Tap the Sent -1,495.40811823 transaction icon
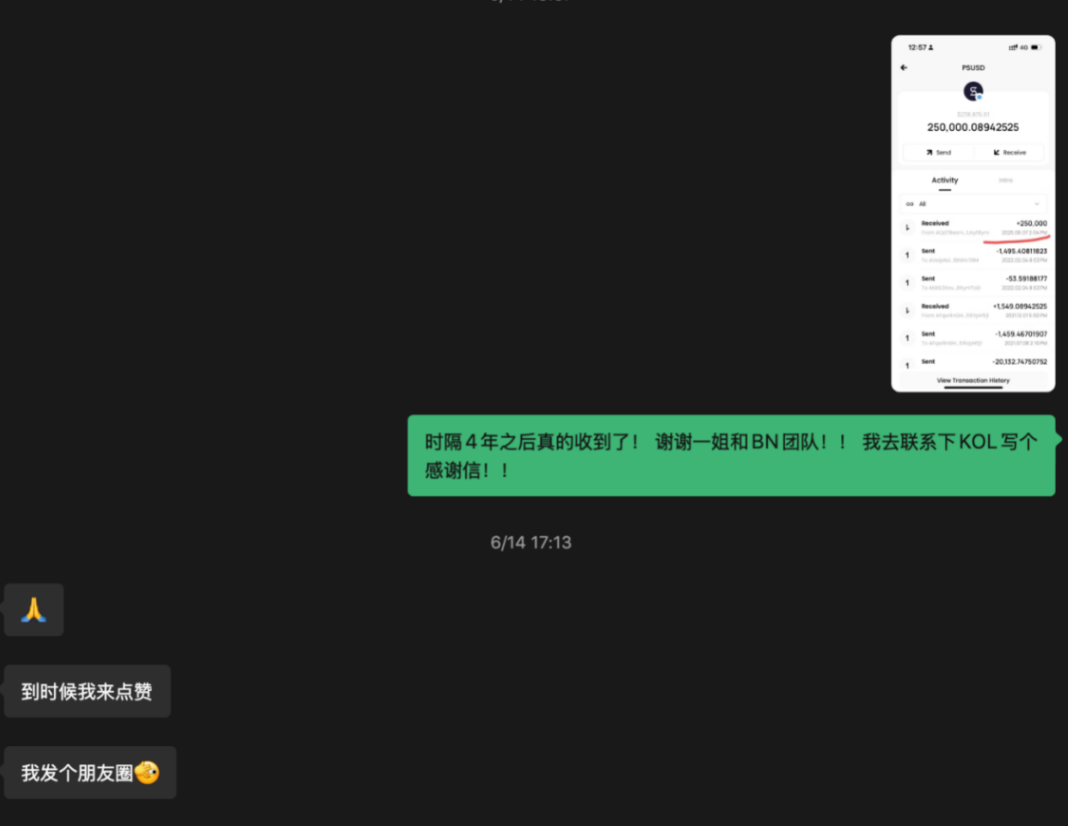1068x826 pixels. 907,255
